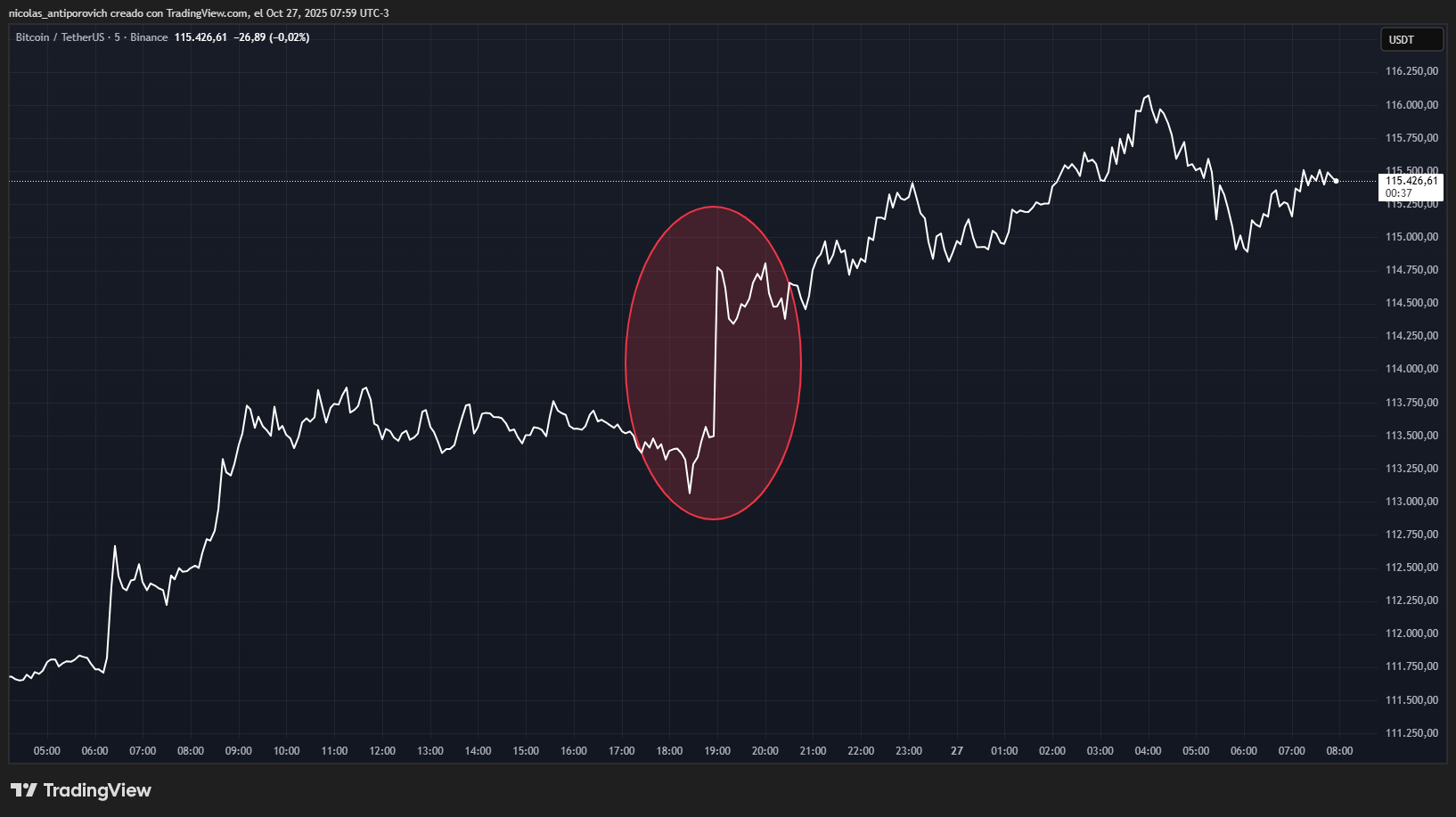The height and width of the screenshot is (817, 1456).
Task: Click the 27 date marker on time axis
Action: [x=956, y=751]
